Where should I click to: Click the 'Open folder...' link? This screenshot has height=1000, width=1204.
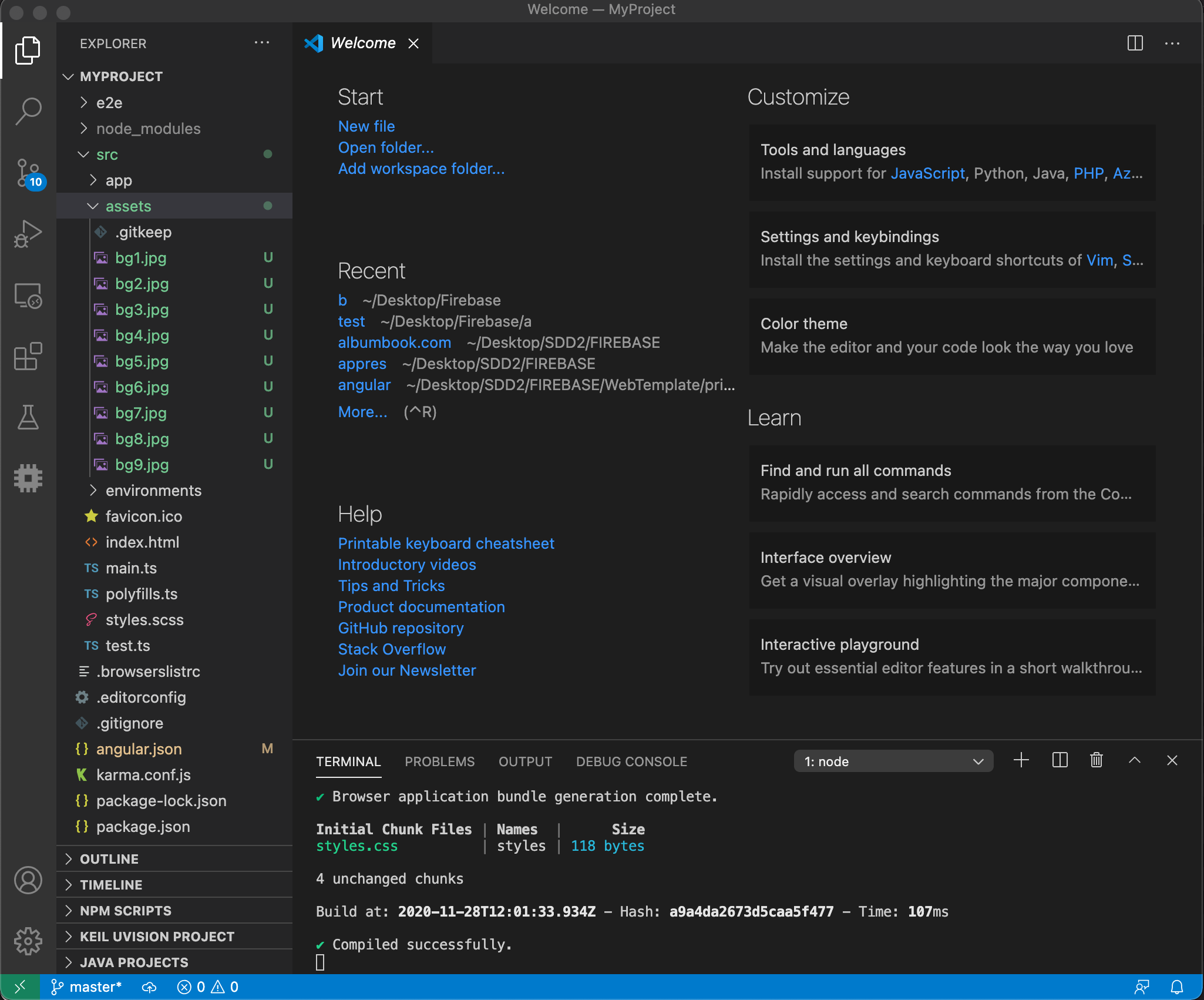(x=386, y=147)
